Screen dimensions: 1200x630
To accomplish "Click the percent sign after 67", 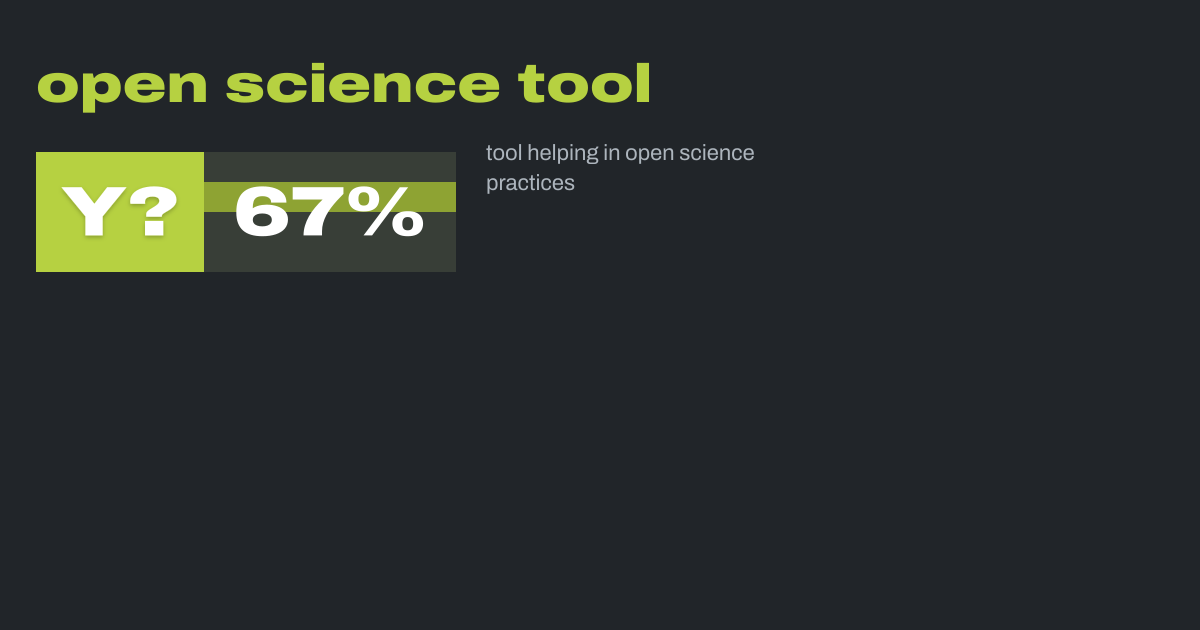I will tap(393, 212).
